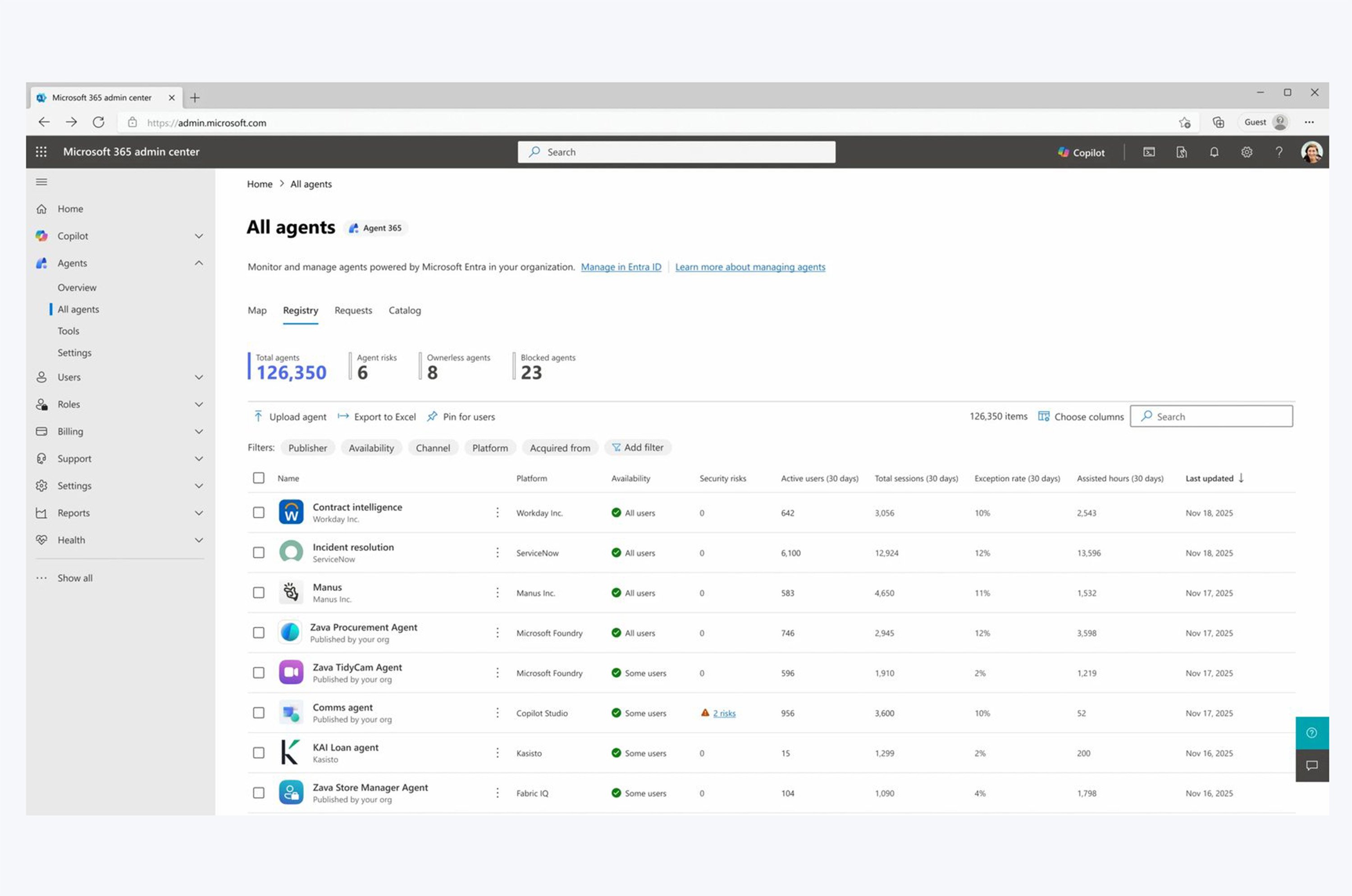This screenshot has height=896, width=1352.
Task: Open Learn more about managing agents link
Action: pos(750,267)
